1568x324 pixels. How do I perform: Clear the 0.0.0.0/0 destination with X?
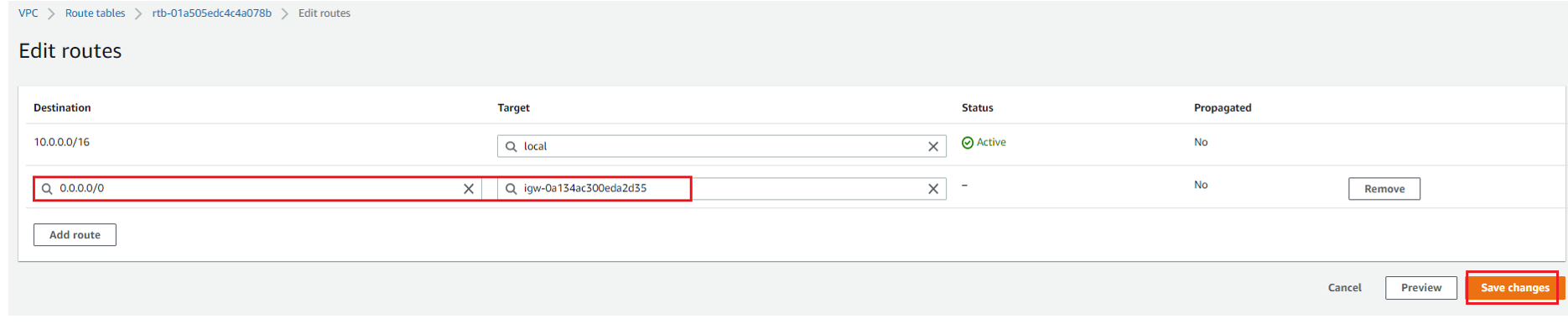(x=469, y=189)
